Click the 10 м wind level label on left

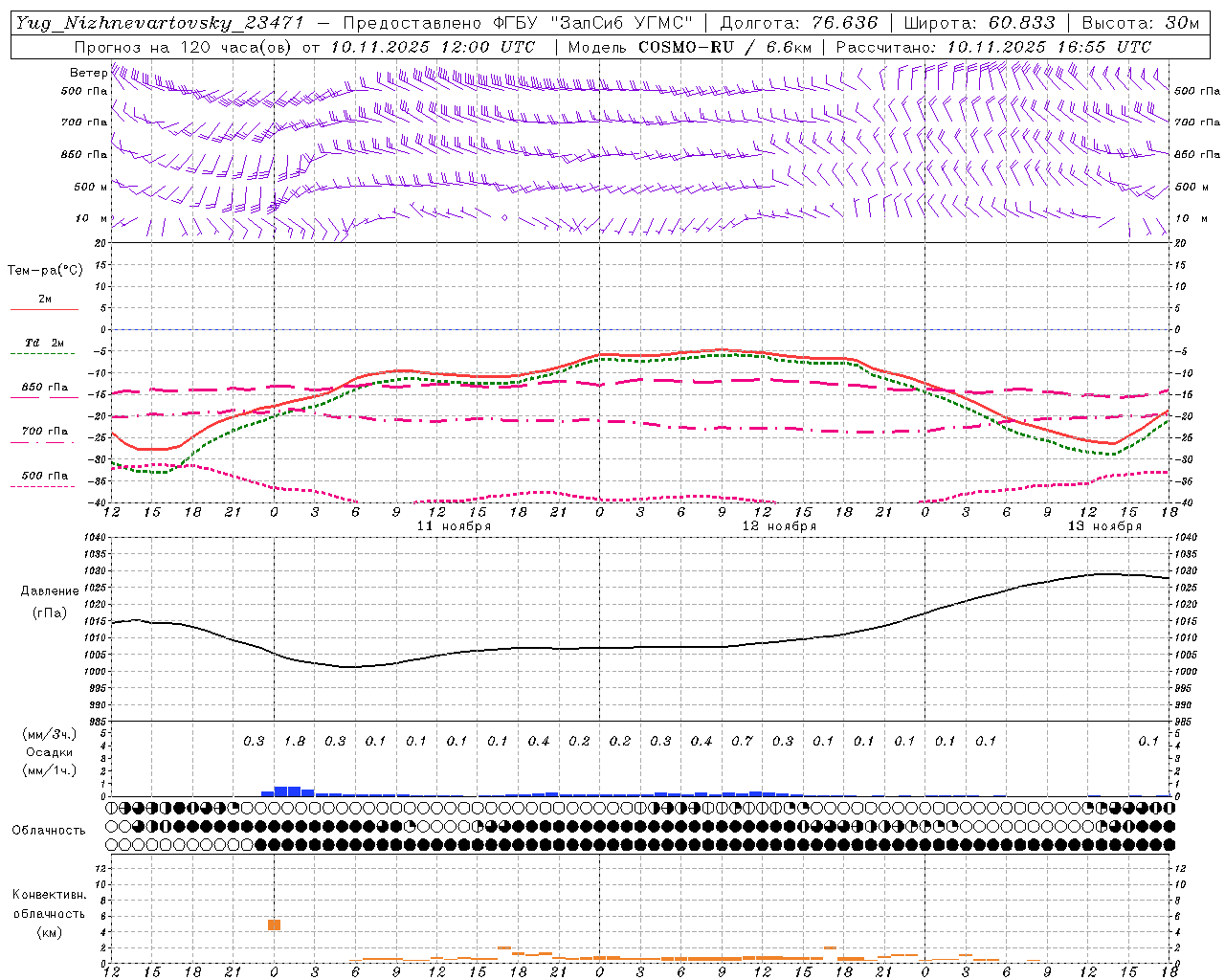point(91,218)
